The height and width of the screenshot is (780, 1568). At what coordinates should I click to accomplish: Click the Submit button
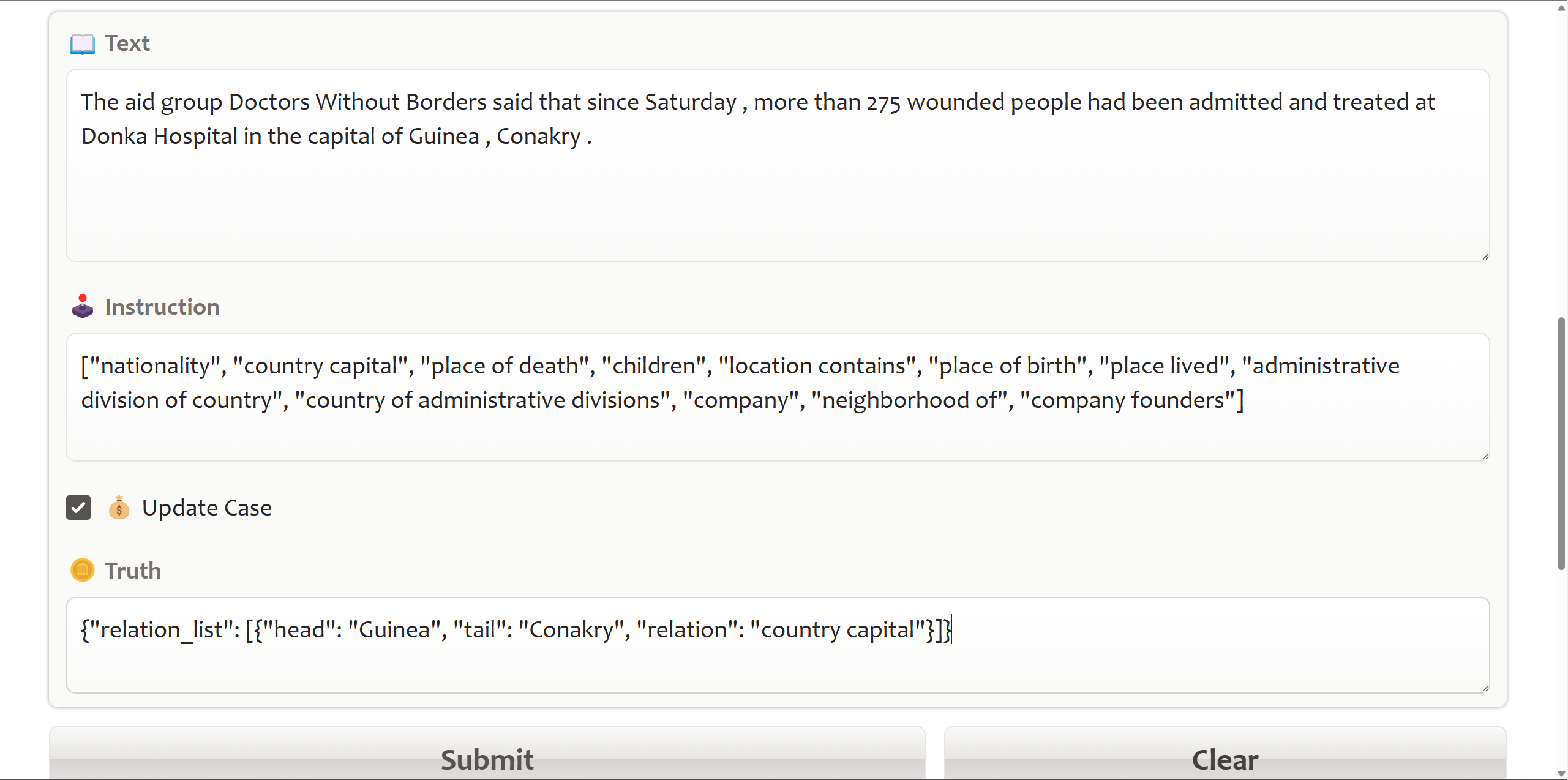(x=487, y=754)
